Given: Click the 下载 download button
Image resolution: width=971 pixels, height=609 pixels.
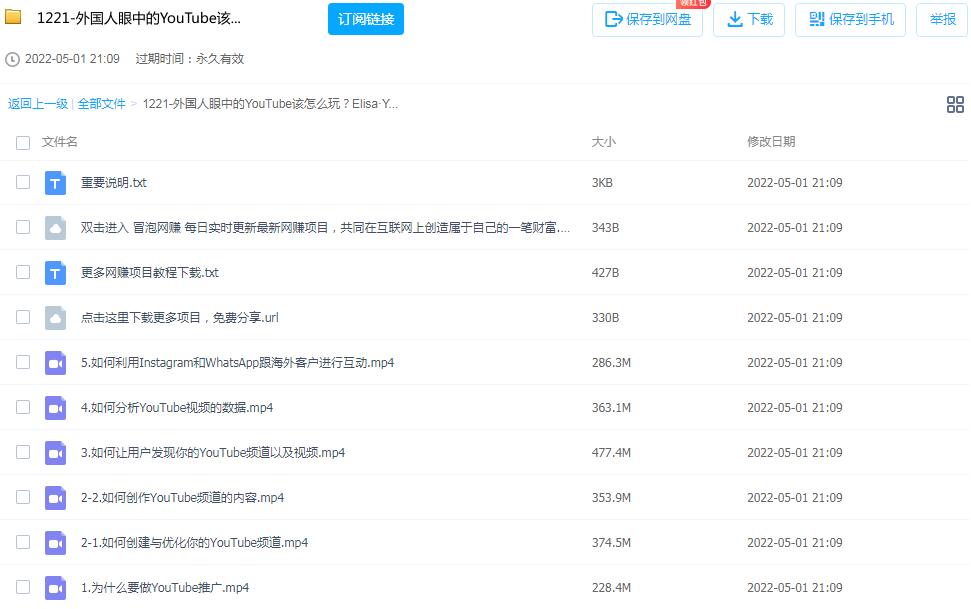Looking at the screenshot, I should pos(749,20).
